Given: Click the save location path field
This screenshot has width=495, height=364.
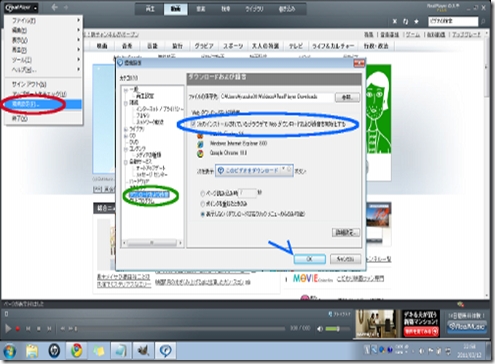Looking at the screenshot, I should click(277, 97).
